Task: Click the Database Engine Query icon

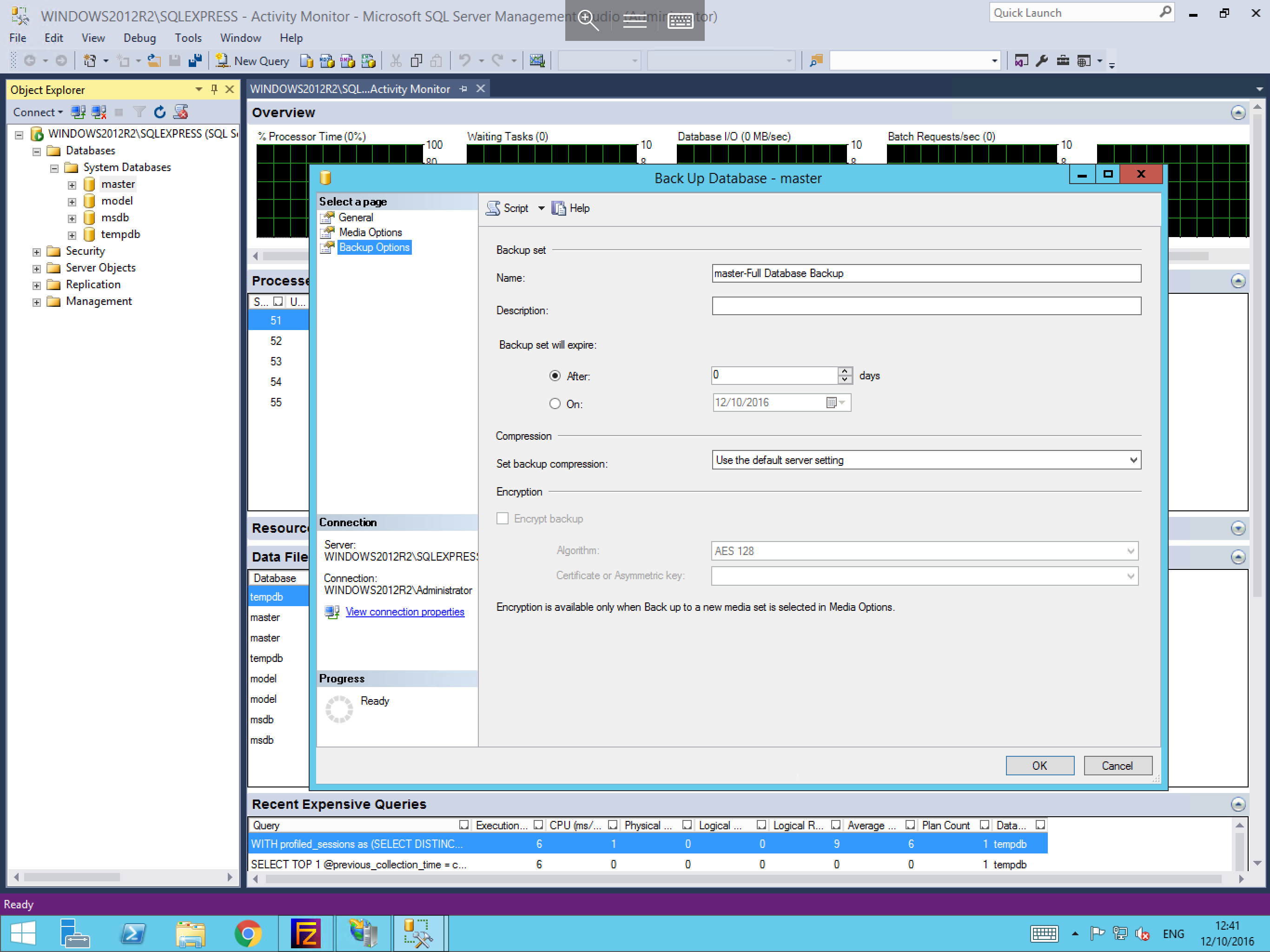Action: 307,60
